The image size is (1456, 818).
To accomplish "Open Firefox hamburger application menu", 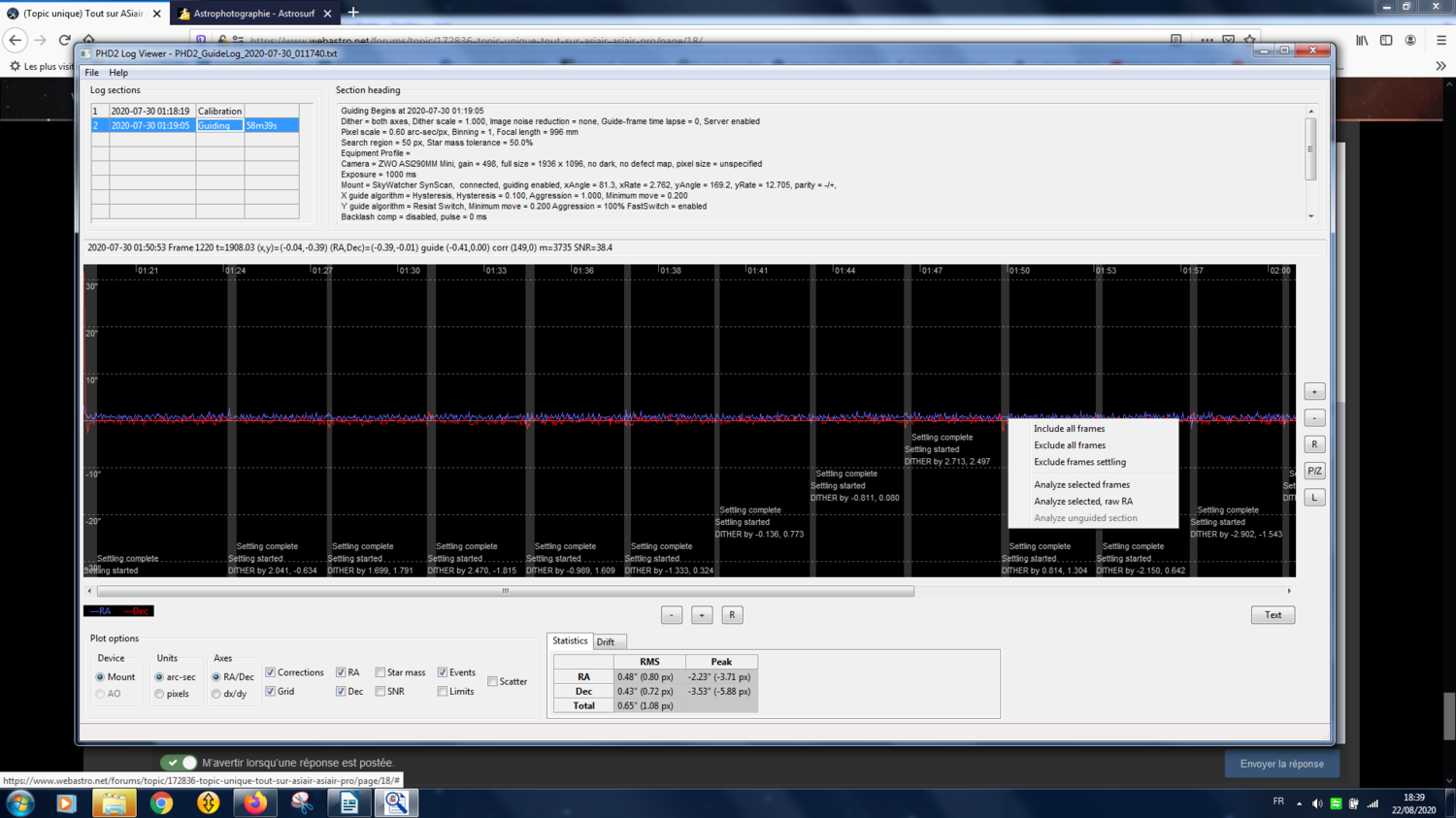I will [x=1441, y=41].
